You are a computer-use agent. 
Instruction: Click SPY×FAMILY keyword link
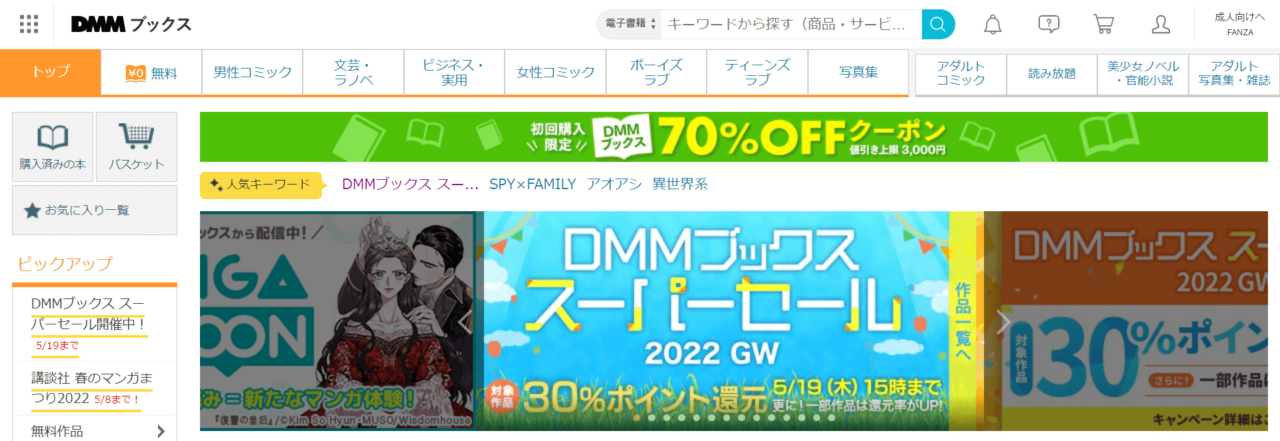click(532, 184)
